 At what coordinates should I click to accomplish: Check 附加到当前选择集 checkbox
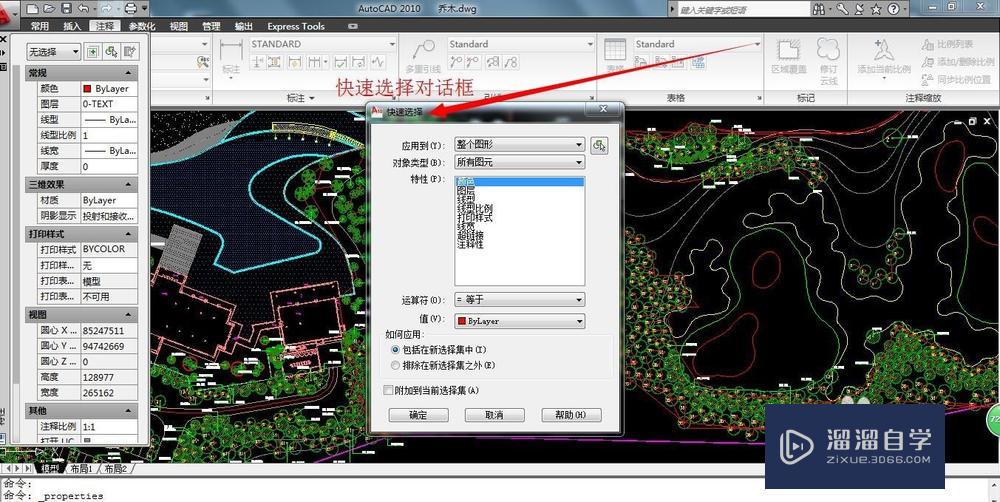click(x=388, y=390)
